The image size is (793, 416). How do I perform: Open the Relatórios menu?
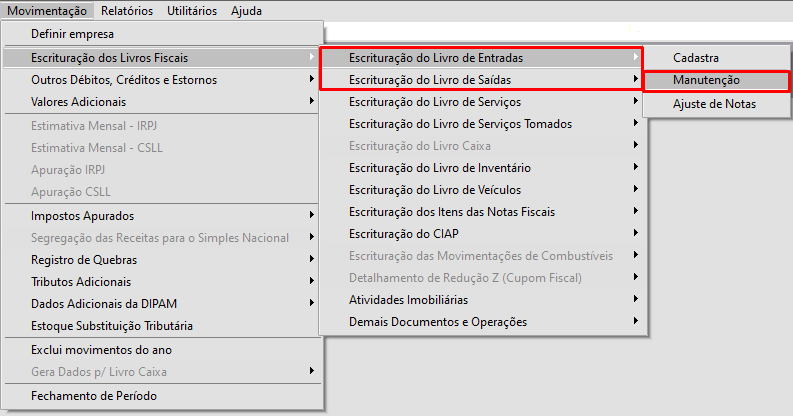coord(127,11)
